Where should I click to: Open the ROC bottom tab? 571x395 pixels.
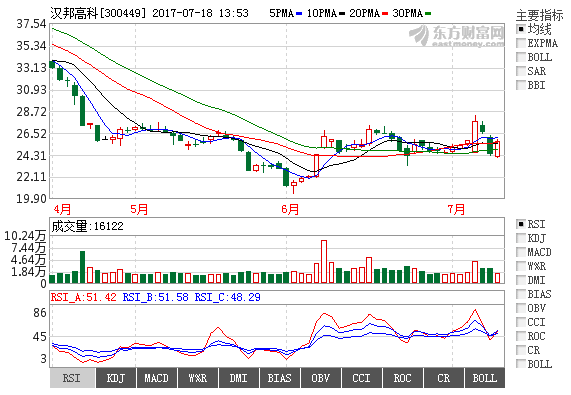pyautogui.click(x=403, y=378)
